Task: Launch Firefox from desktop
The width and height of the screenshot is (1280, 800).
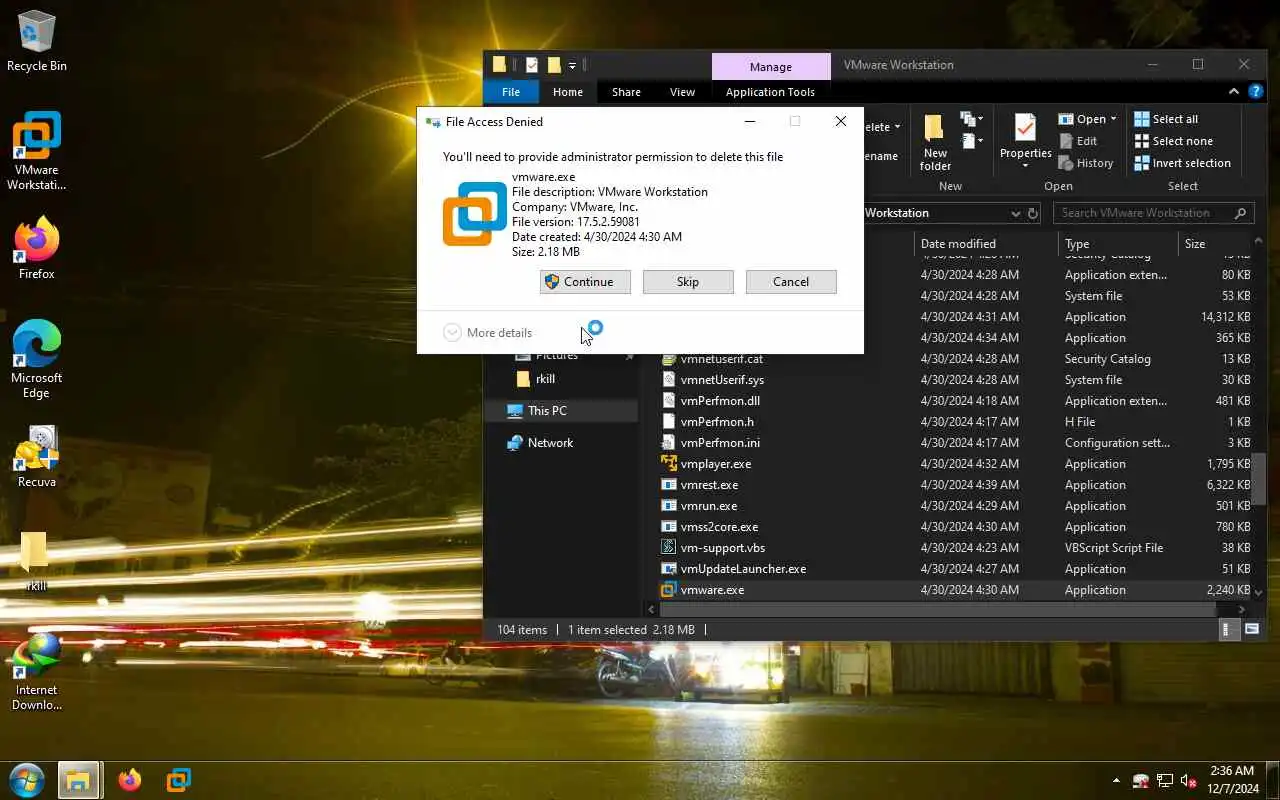Action: tap(36, 248)
